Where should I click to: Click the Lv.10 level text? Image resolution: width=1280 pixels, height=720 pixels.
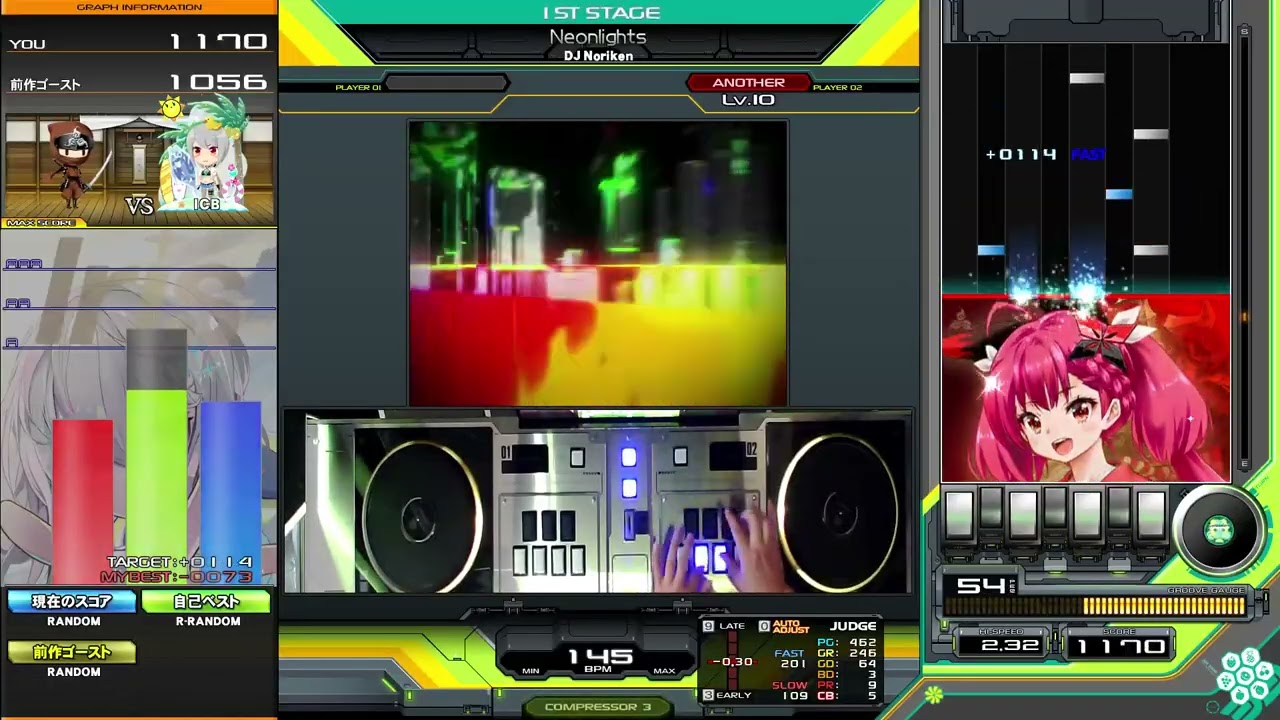748,100
